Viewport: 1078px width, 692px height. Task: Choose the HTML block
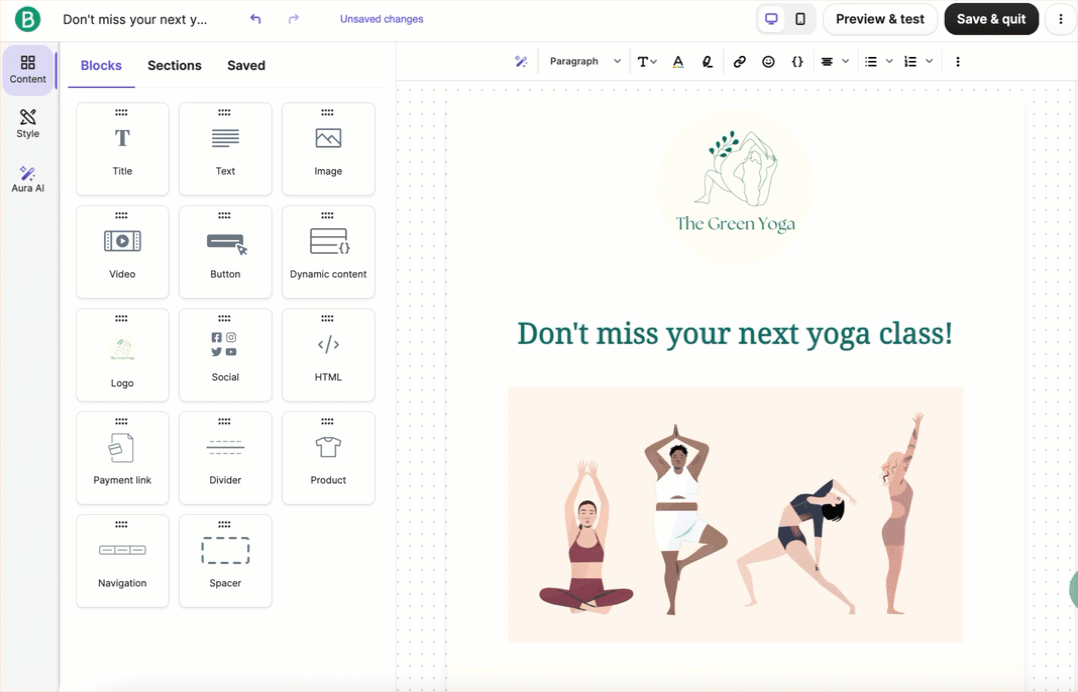pos(328,354)
